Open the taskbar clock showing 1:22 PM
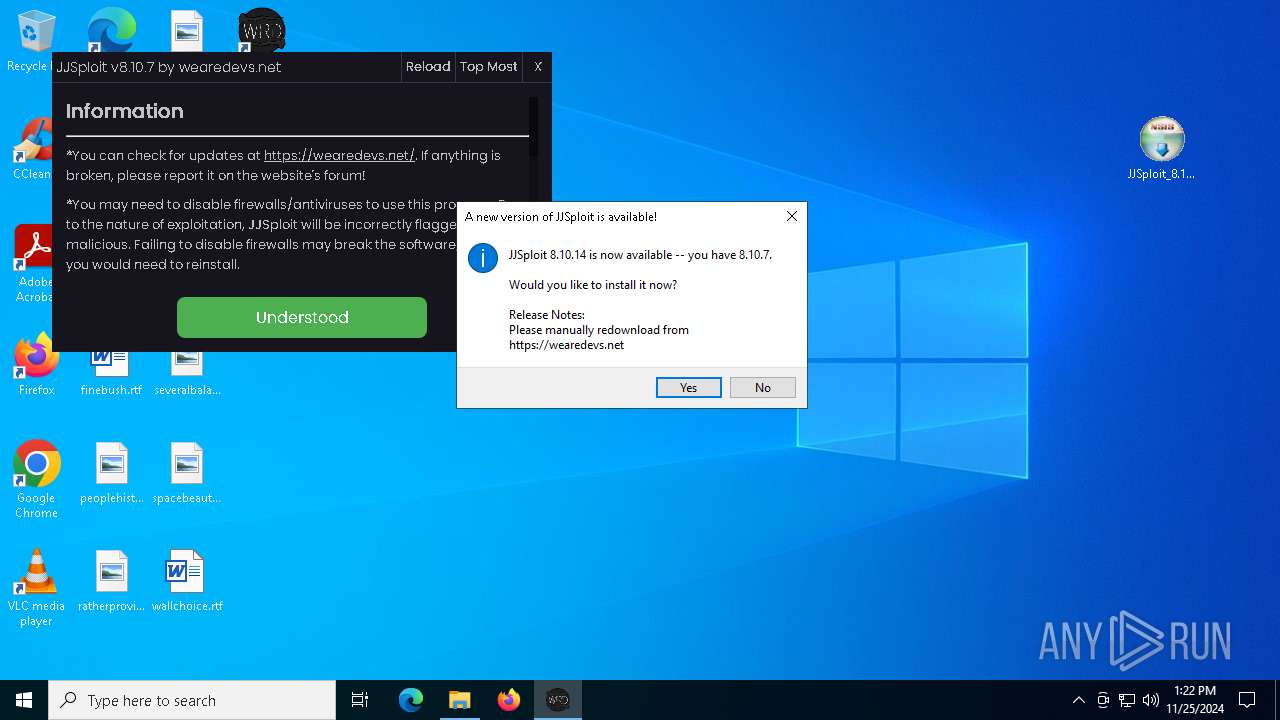Screen dimensions: 1280x720 [x=1195, y=700]
